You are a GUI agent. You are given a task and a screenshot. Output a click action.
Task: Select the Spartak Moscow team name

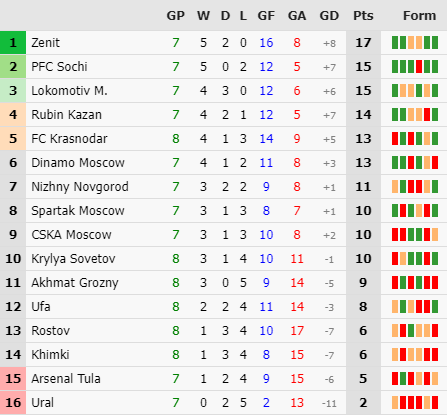tap(78, 211)
